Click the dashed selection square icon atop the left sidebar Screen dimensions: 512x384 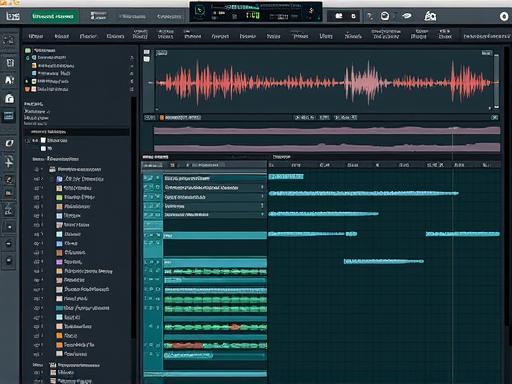tap(9, 40)
